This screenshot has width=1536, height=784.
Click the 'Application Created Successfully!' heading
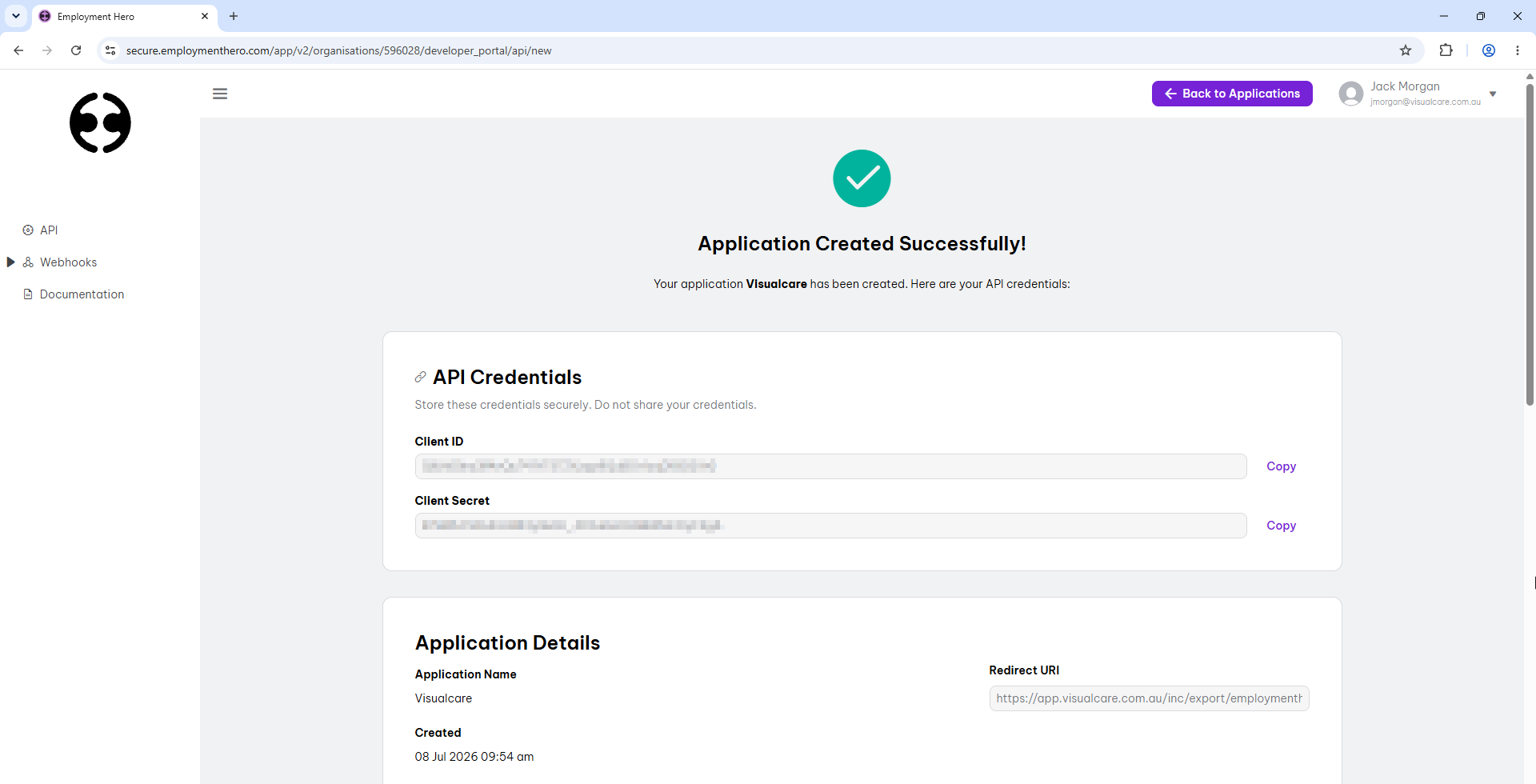coord(862,244)
